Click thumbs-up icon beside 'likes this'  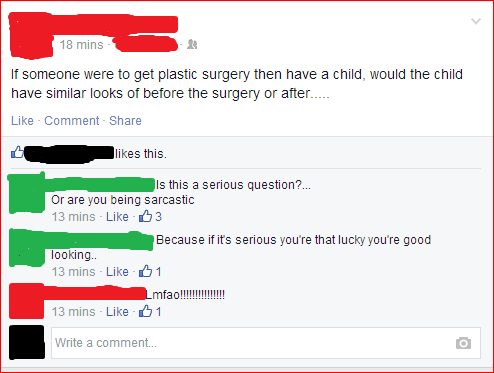coord(17,152)
